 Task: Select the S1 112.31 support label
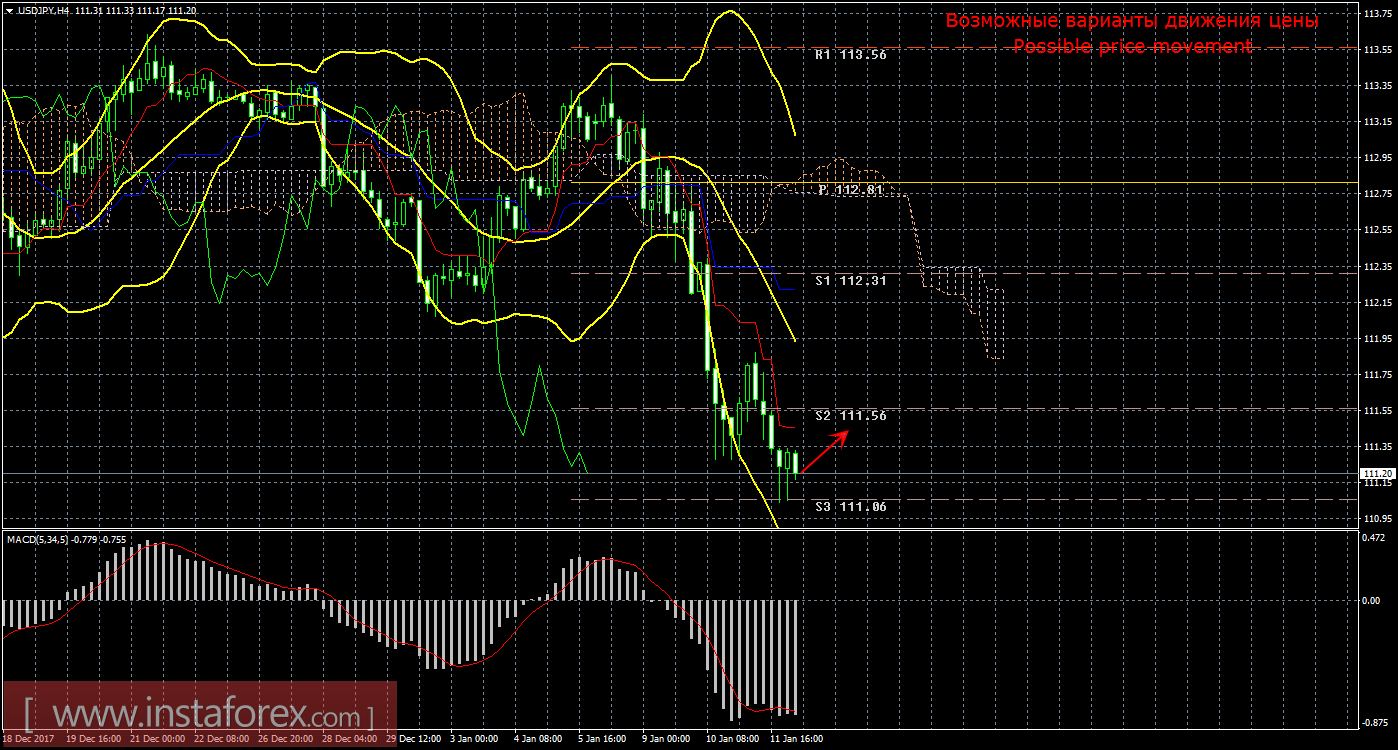[850, 281]
